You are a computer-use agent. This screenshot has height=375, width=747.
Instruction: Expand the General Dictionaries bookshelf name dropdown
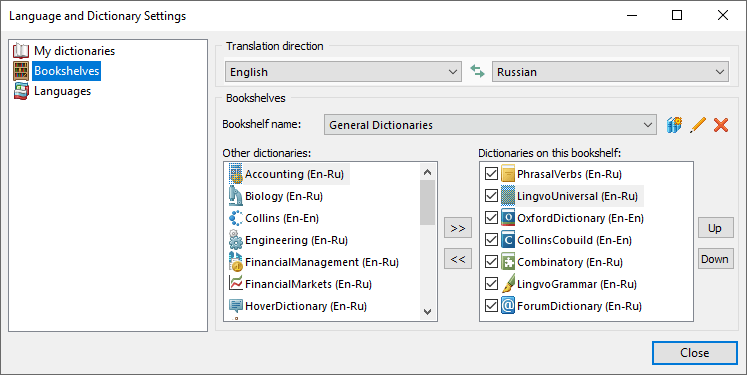[x=490, y=125]
